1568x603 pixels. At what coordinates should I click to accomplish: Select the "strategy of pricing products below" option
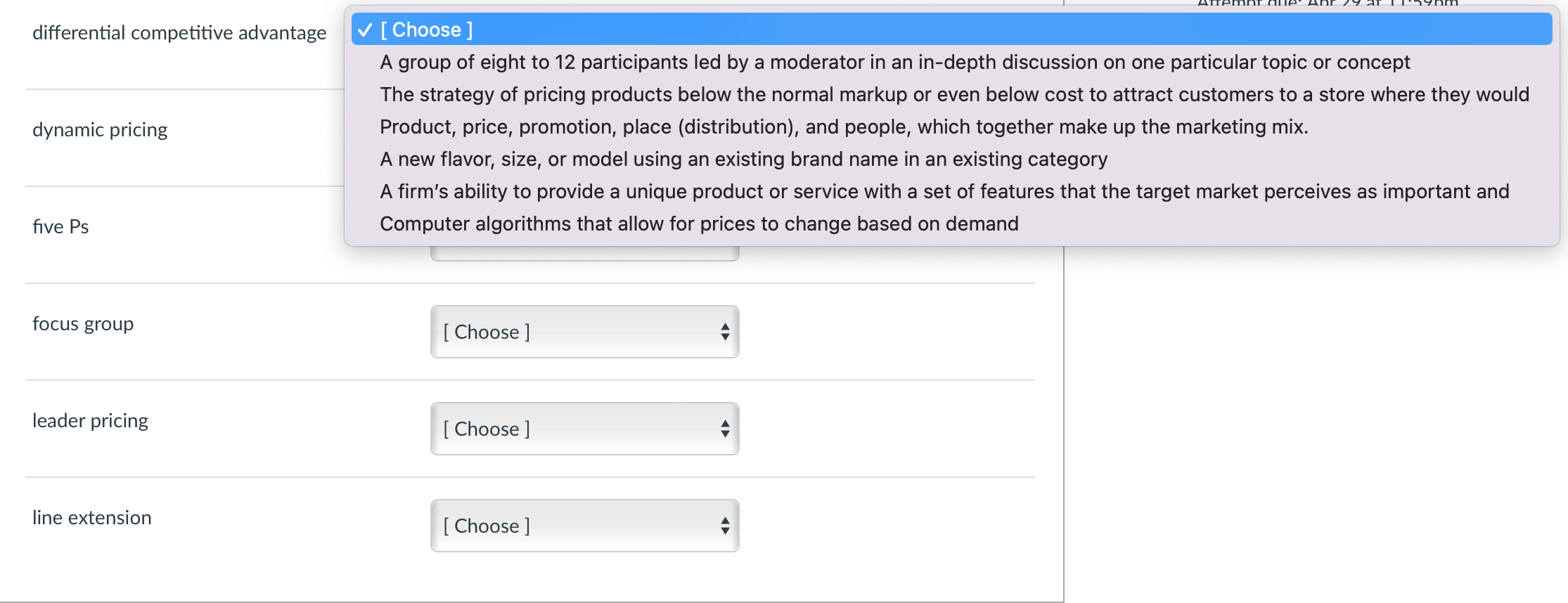pos(954,94)
